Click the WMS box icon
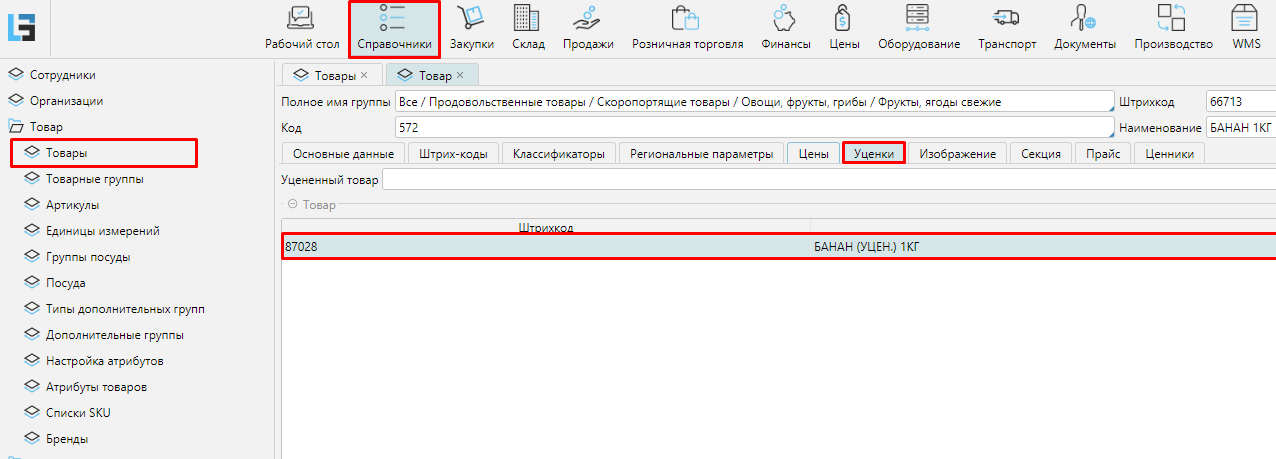This screenshot has width=1276, height=459. pos(1245,18)
